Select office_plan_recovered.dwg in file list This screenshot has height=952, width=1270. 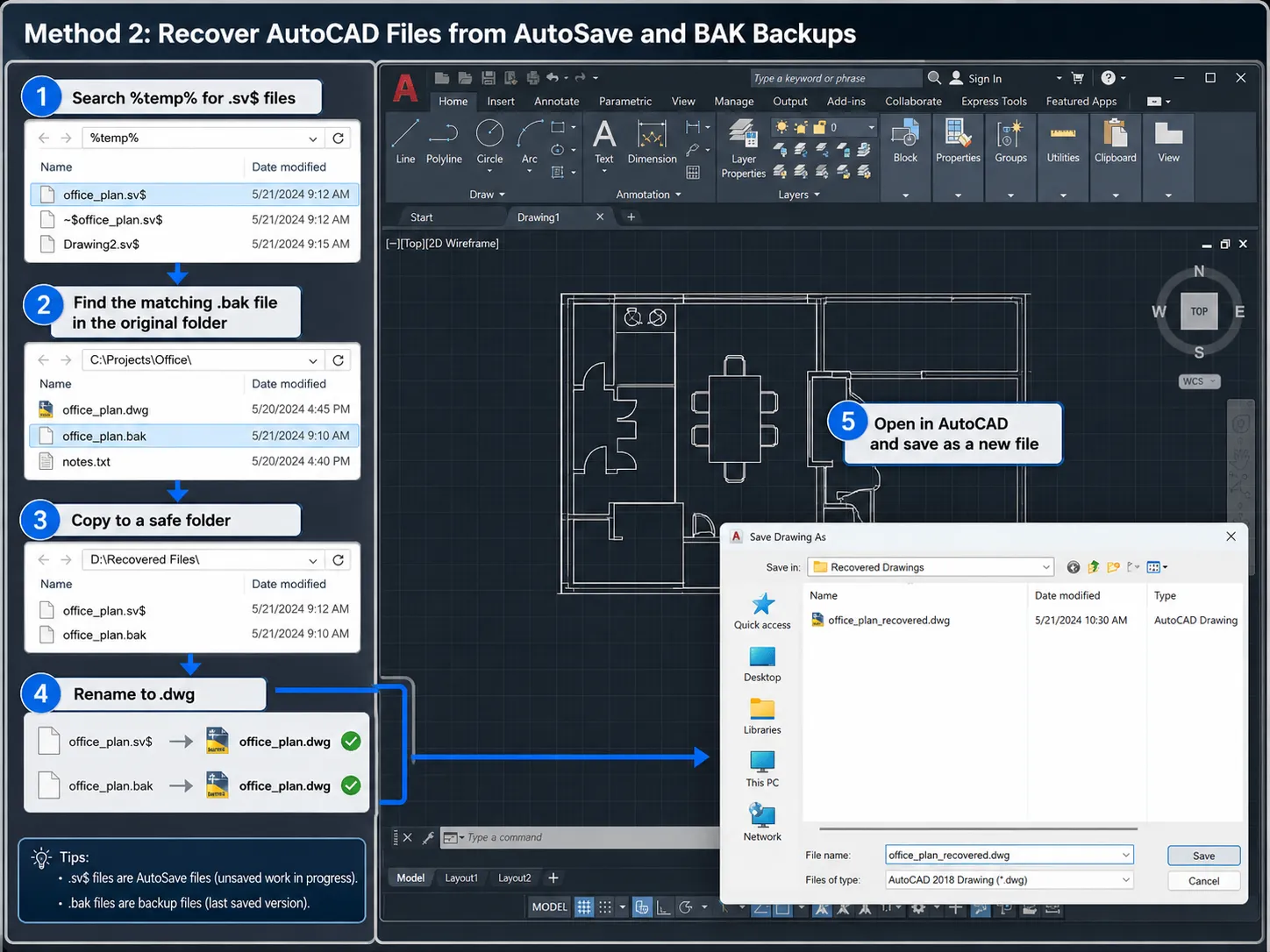(x=888, y=620)
